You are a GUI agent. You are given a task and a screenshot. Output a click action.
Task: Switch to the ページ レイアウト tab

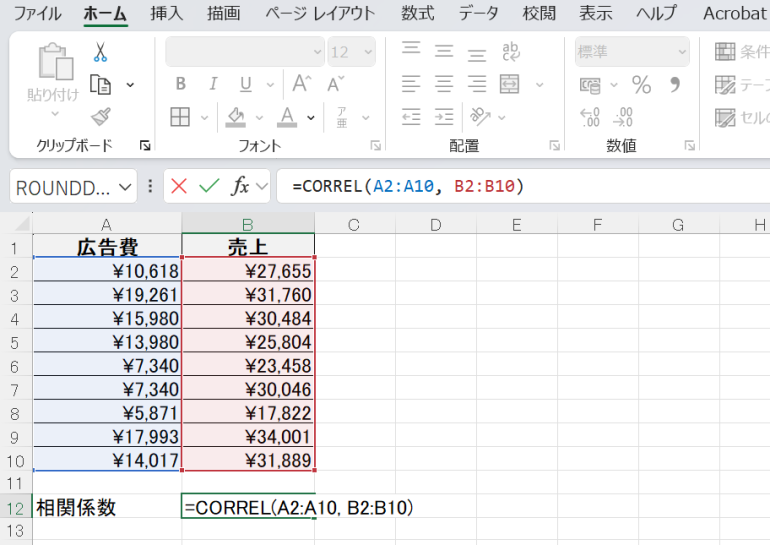pyautogui.click(x=320, y=13)
